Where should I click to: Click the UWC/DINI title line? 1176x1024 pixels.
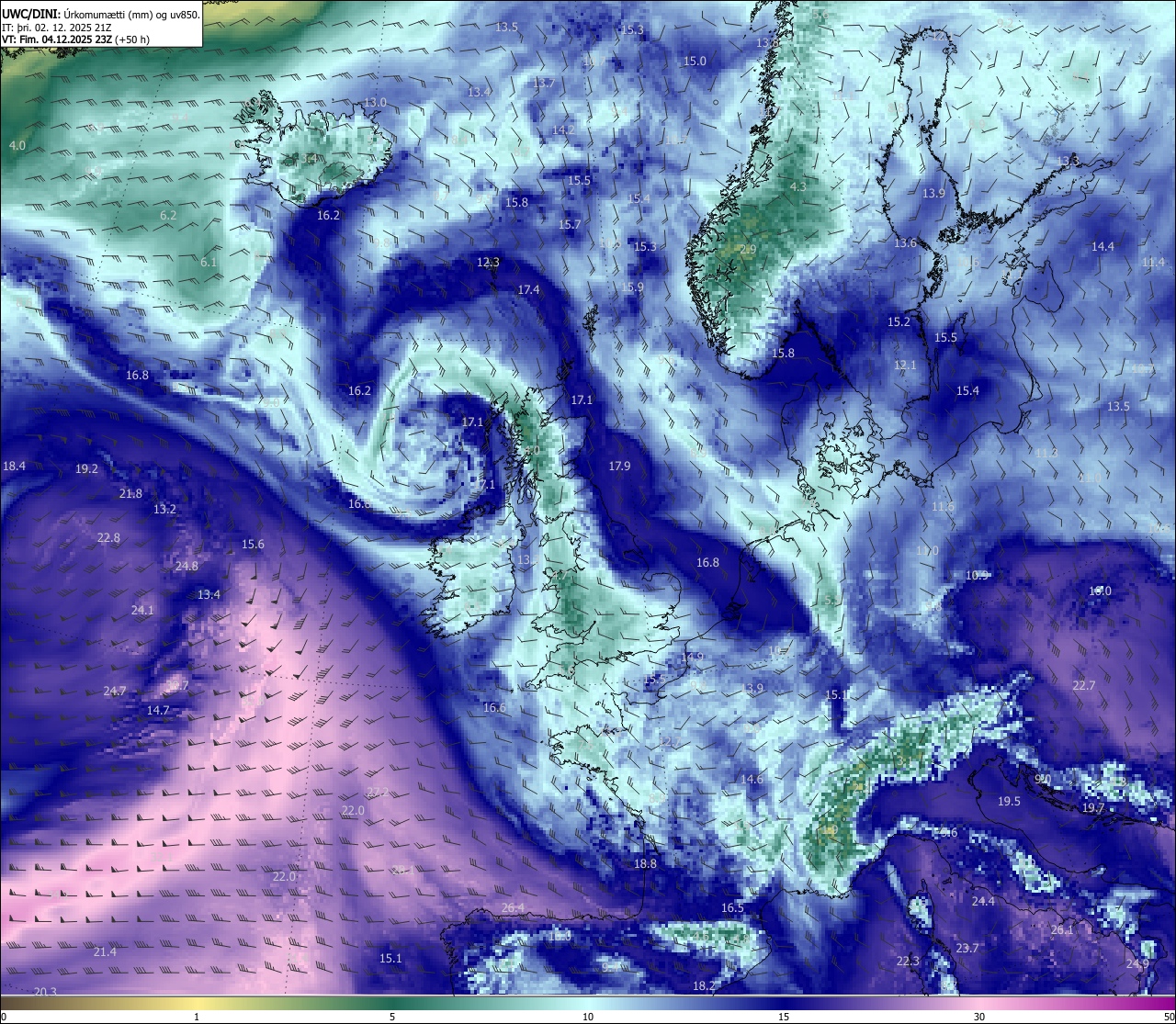click(101, 15)
